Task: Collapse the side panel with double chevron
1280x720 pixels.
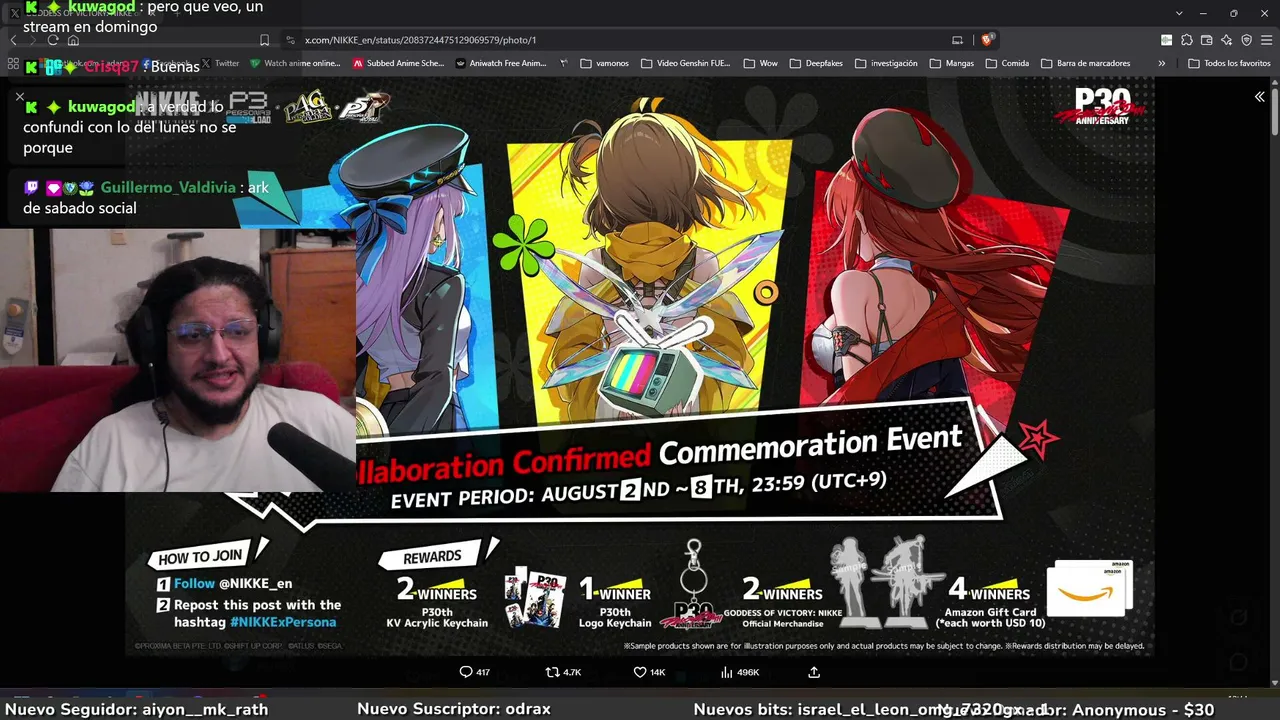Action: tap(1260, 97)
